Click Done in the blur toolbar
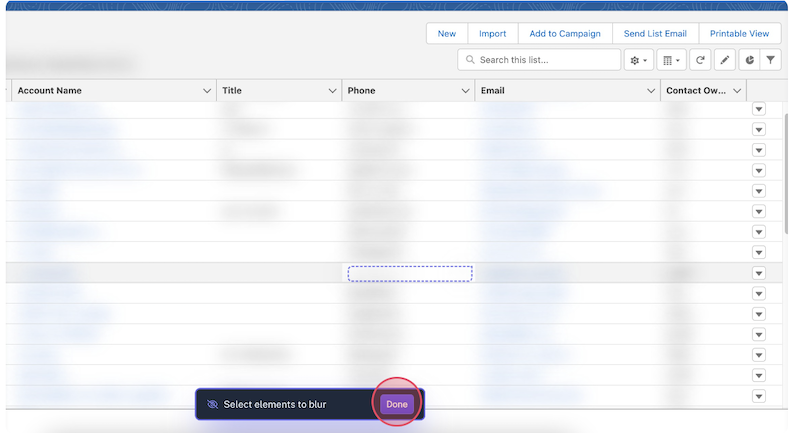The width and height of the screenshot is (800, 433). point(397,404)
